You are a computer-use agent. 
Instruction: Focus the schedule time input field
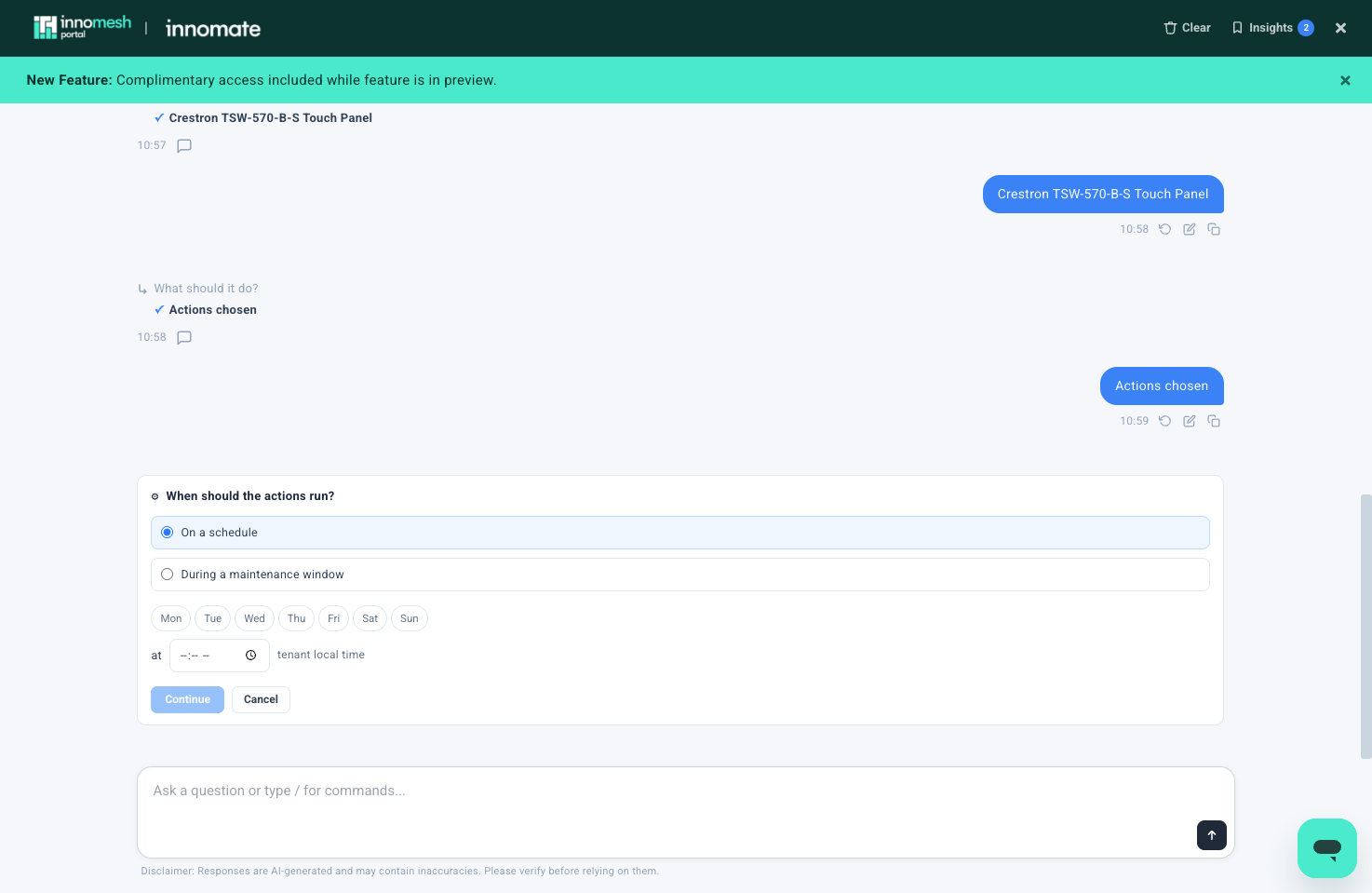click(220, 656)
